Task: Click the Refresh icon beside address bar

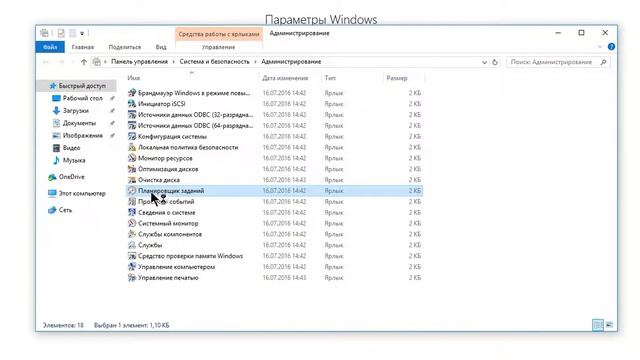Action: [495, 62]
